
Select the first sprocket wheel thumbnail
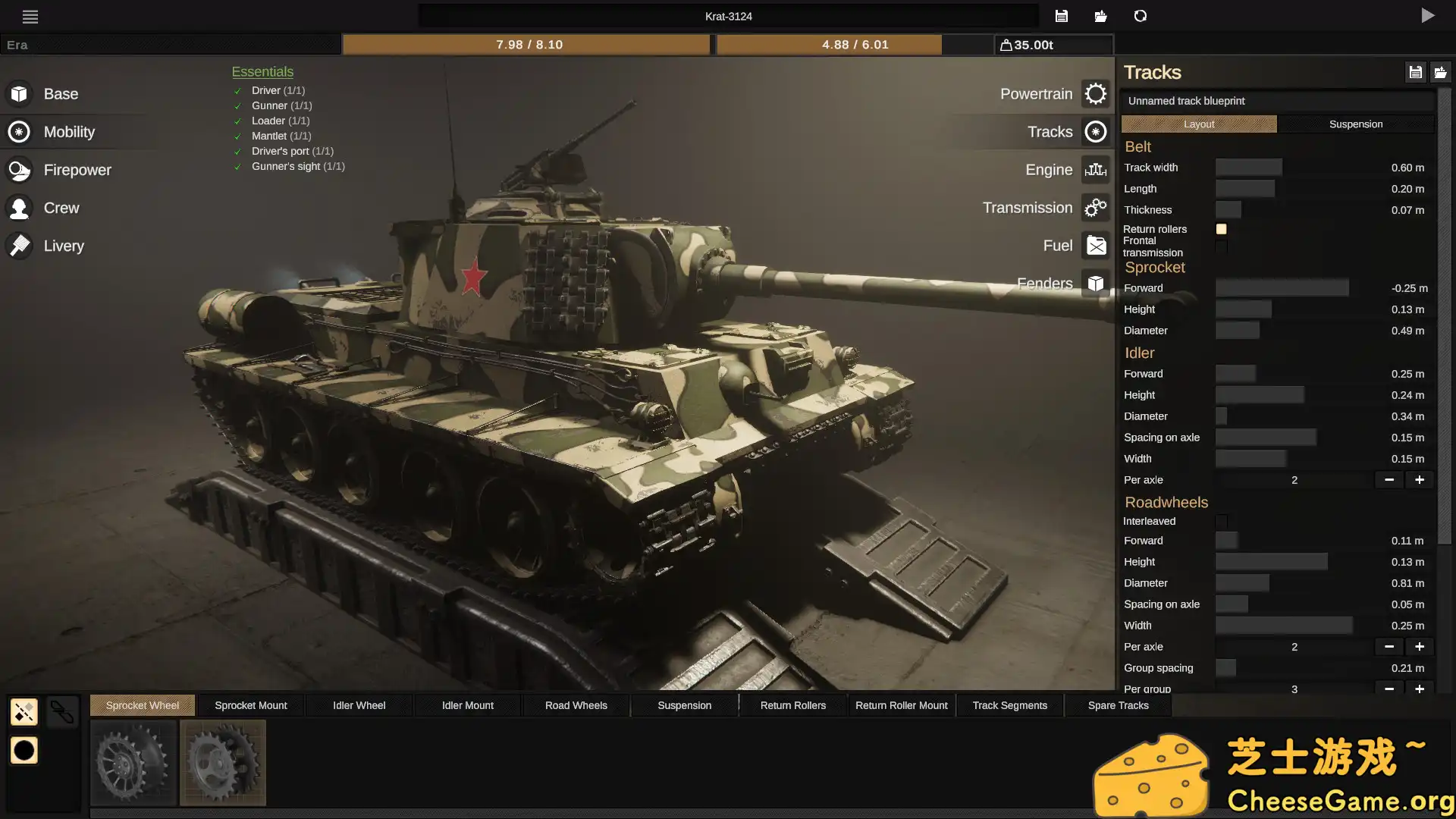click(133, 762)
